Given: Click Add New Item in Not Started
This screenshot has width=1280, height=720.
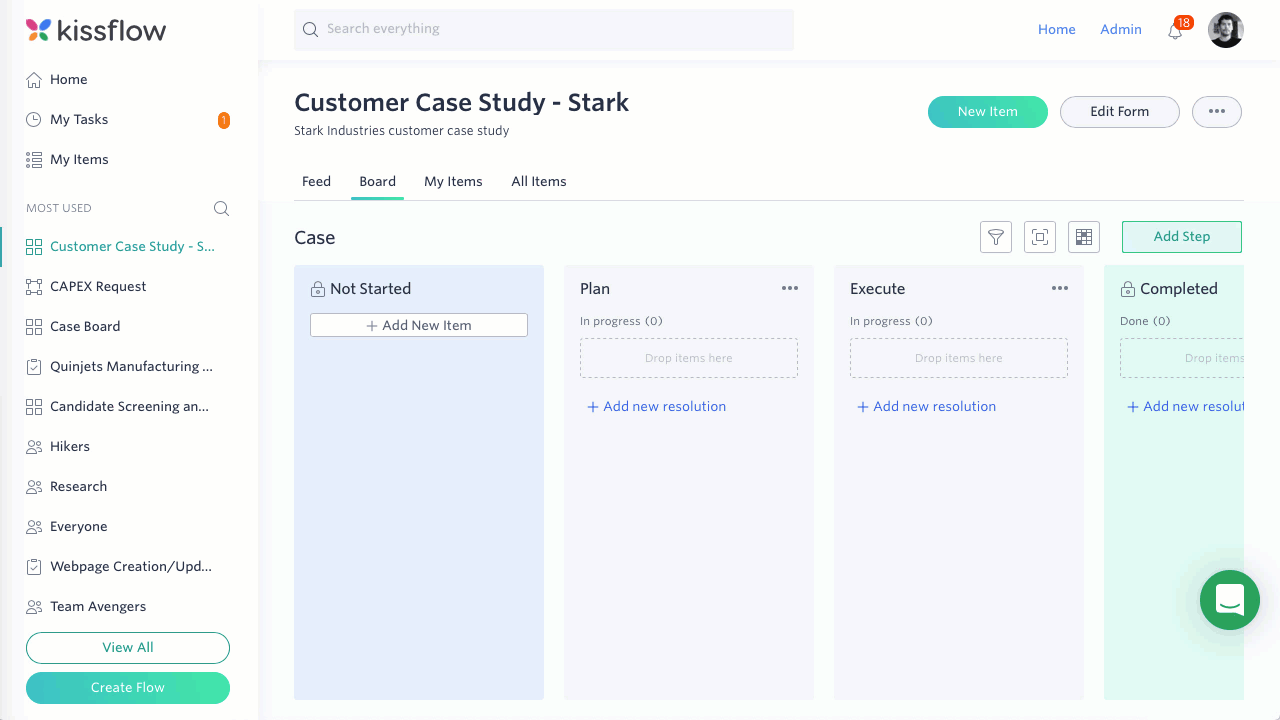Looking at the screenshot, I should coord(419,325).
